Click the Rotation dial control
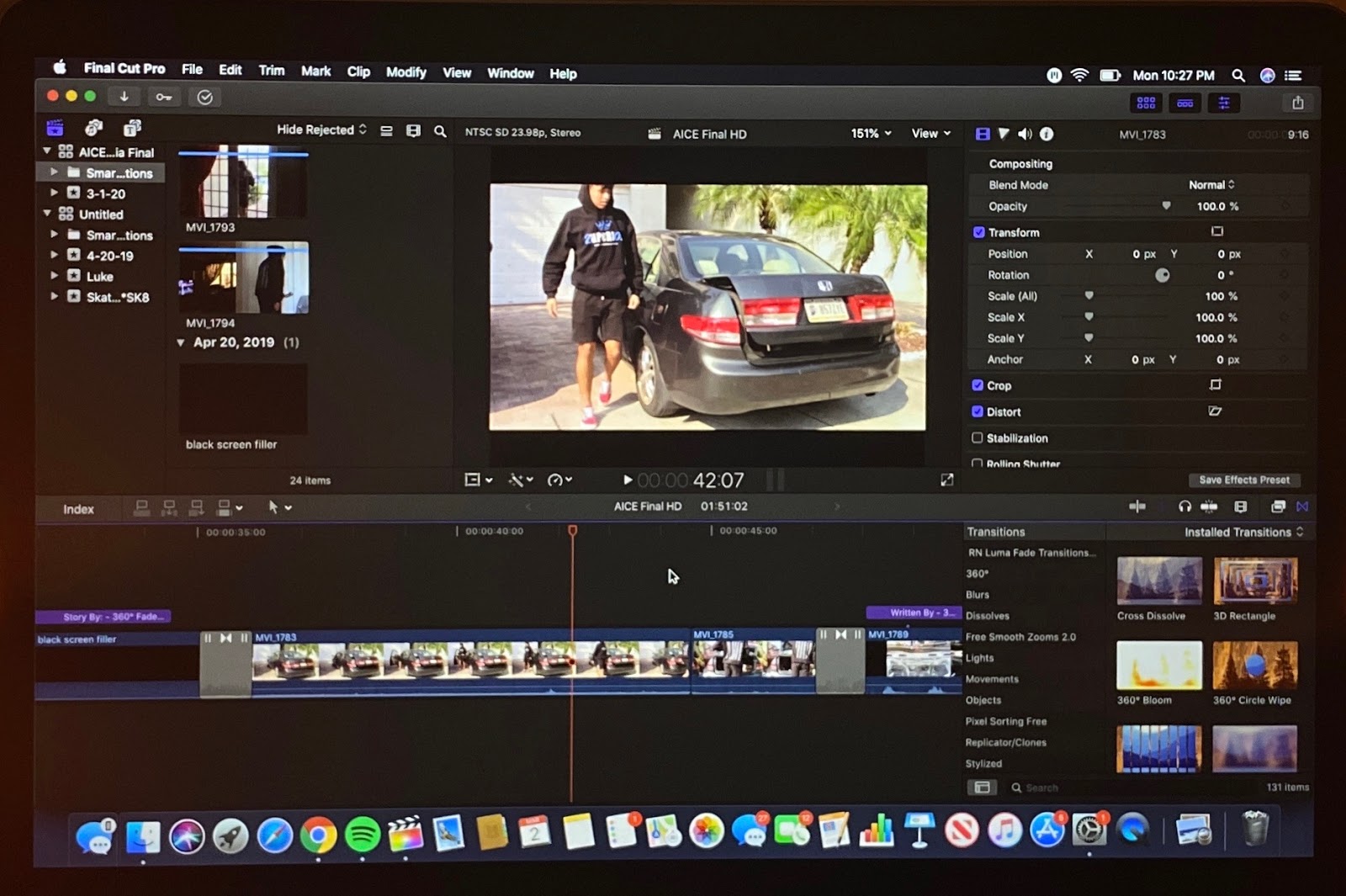The height and width of the screenshot is (896, 1346). coord(1162,275)
